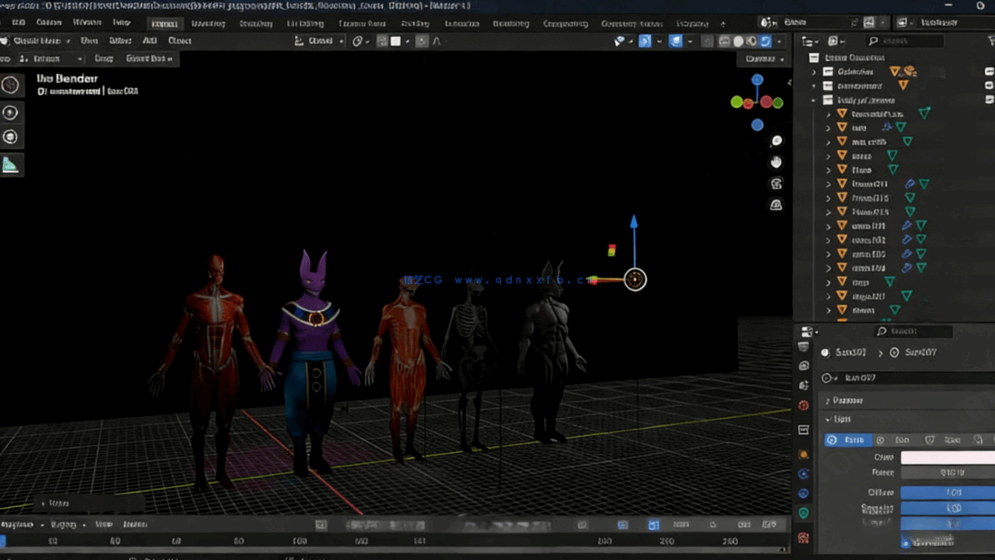Expand the Preview panel in properties
Image resolution: width=995 pixels, height=560 pixels.
tap(827, 401)
